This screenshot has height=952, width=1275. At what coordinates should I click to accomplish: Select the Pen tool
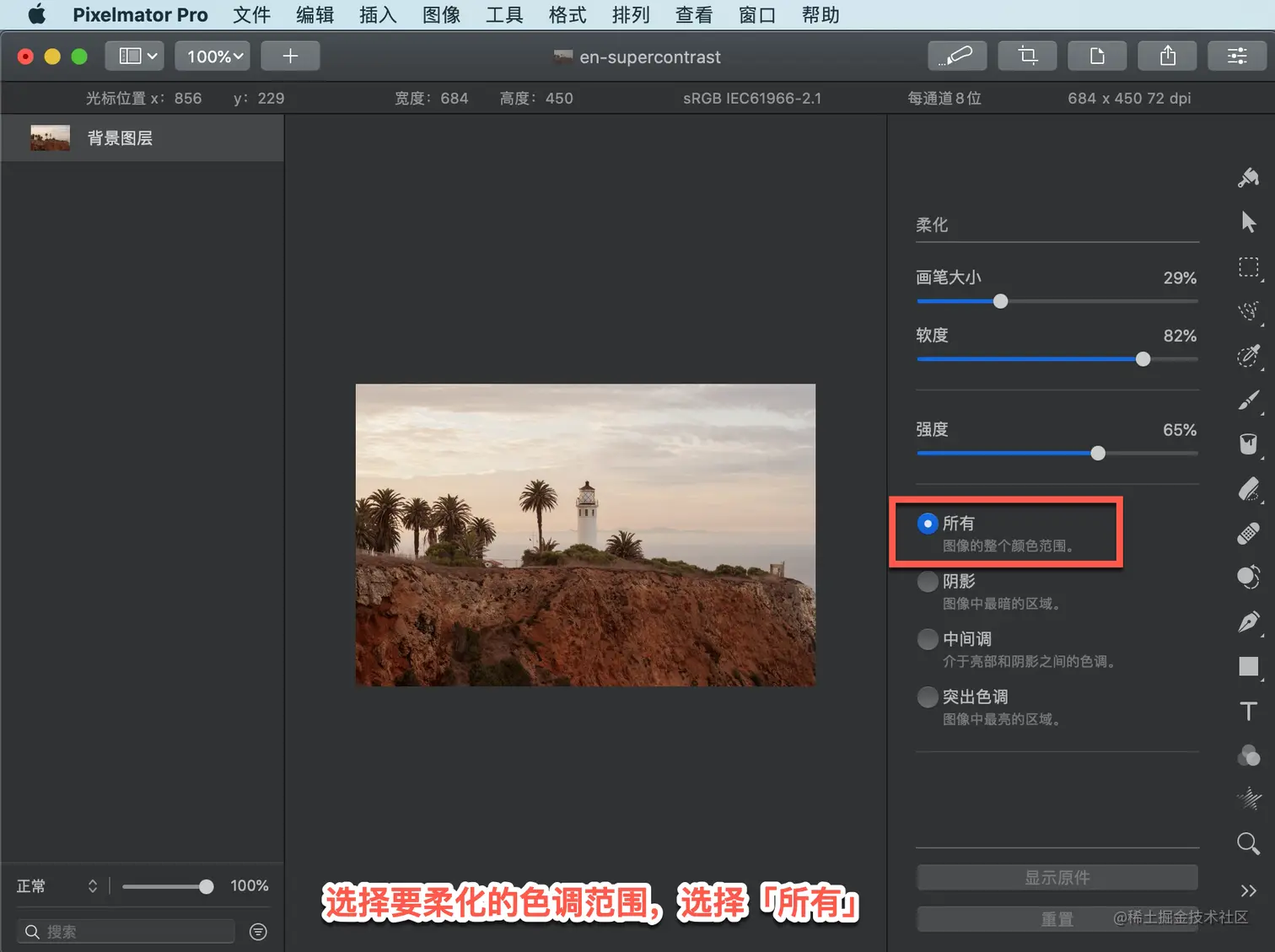point(1249,622)
